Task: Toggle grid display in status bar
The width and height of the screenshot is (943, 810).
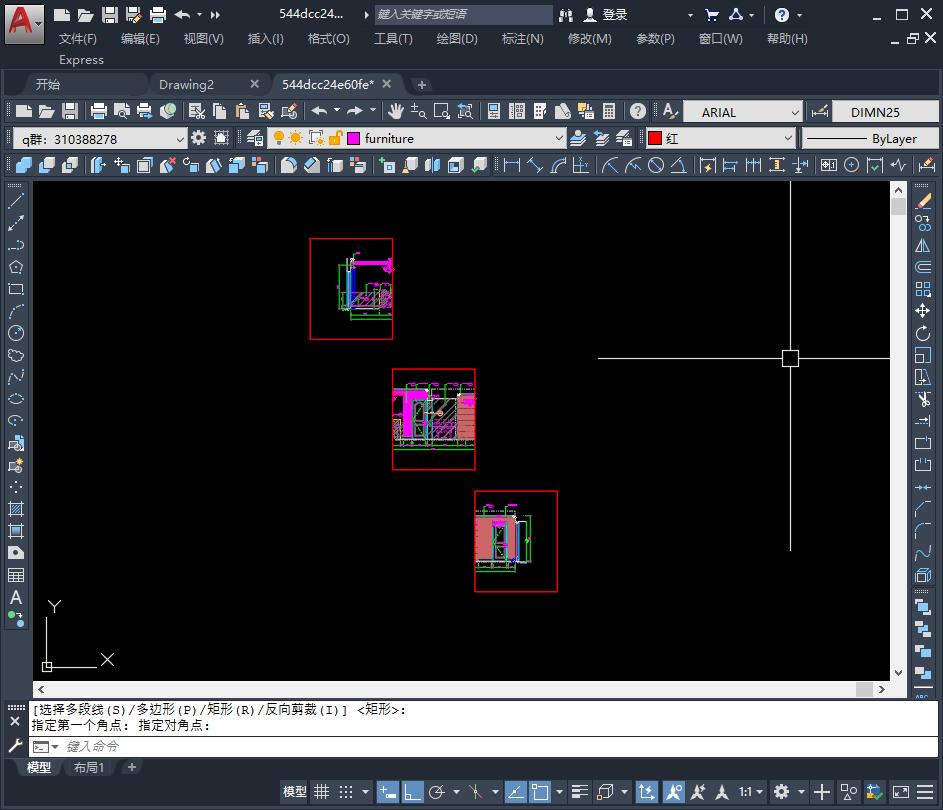Action: [x=321, y=792]
